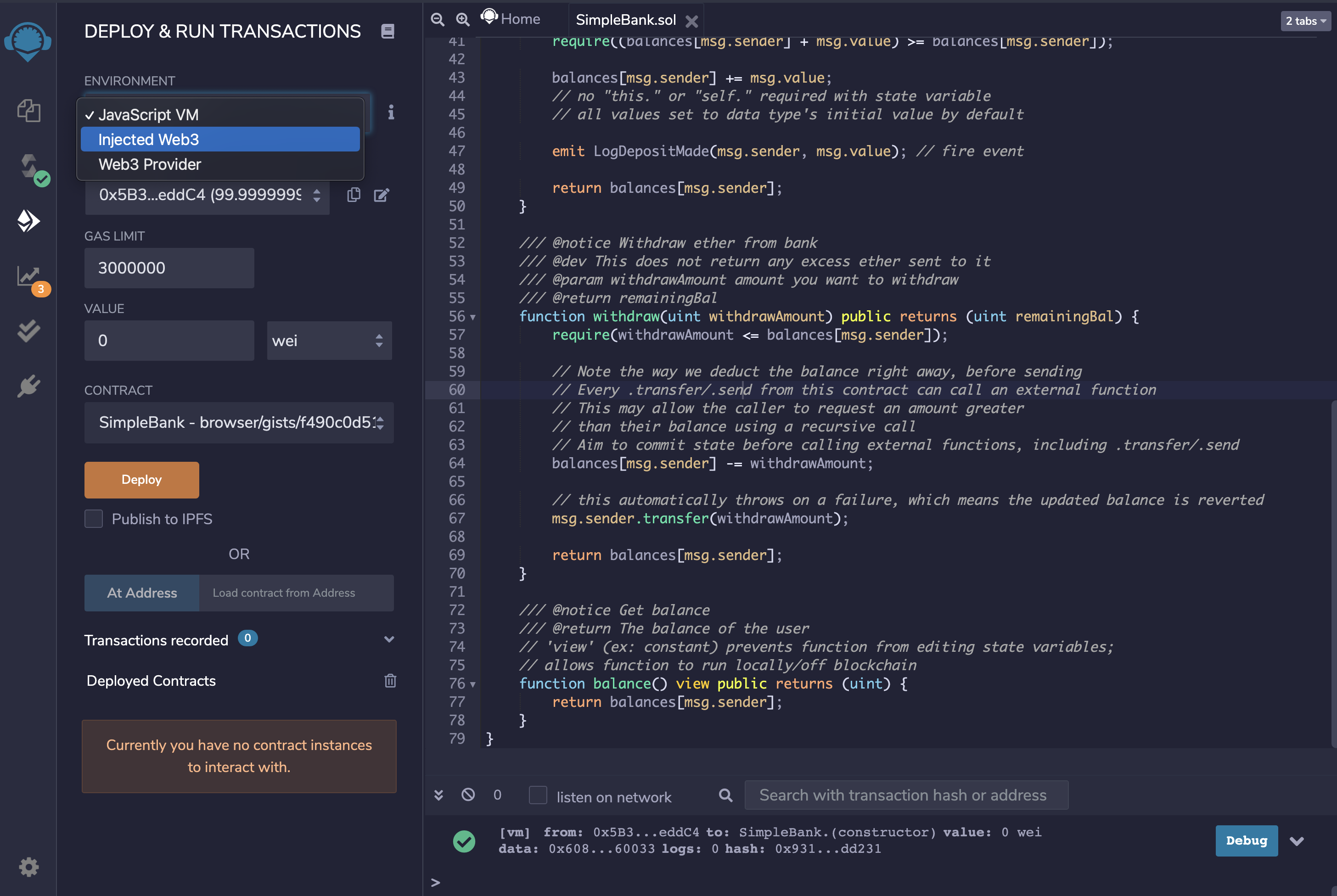Select Injected Web3 environment
The image size is (1337, 896).
pos(220,139)
